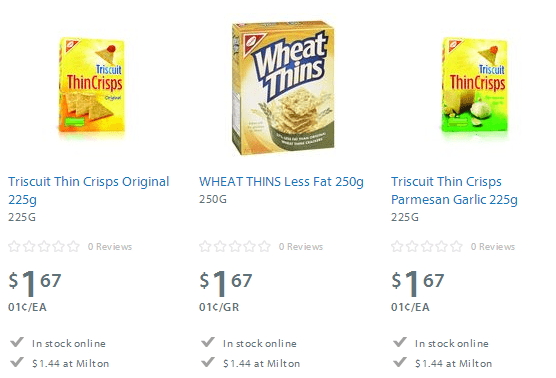Image resolution: width=556 pixels, height=378 pixels.
Task: Open 0 Reviews for Triscuit Original
Action: (110, 246)
